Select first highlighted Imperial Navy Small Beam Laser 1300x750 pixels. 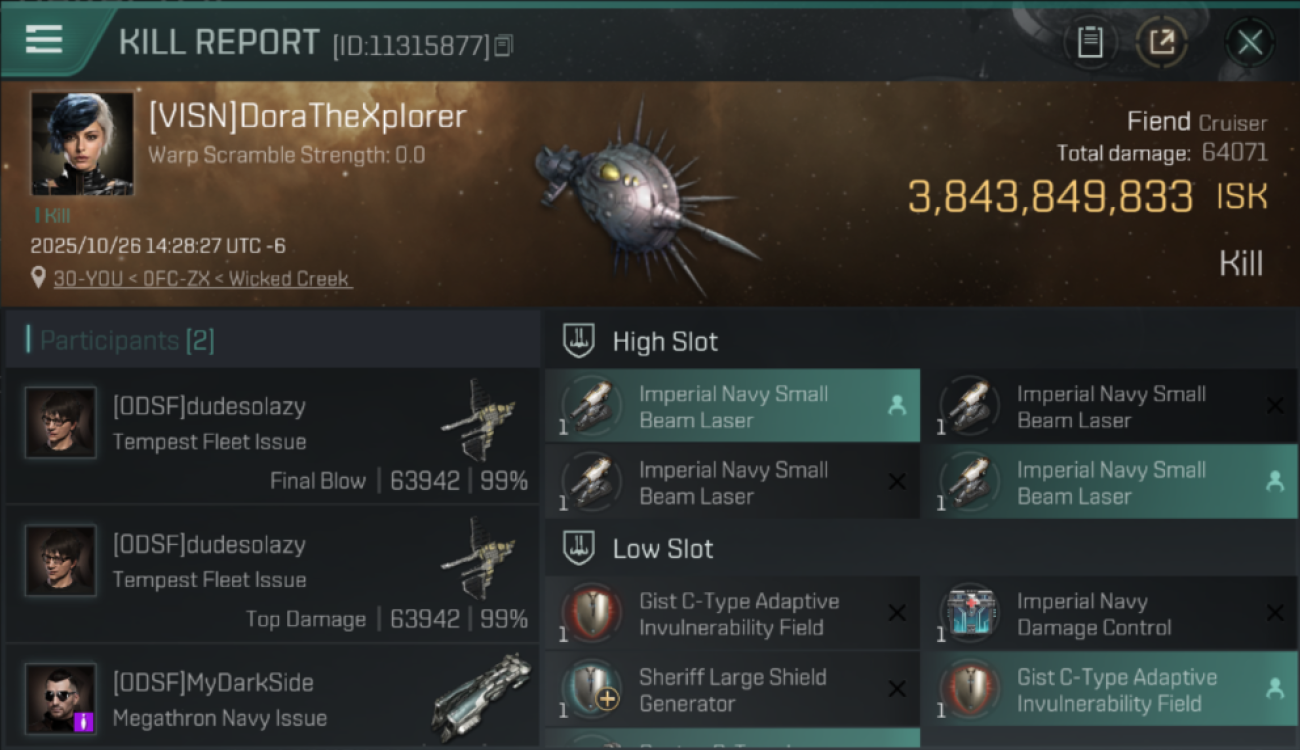[732, 406]
